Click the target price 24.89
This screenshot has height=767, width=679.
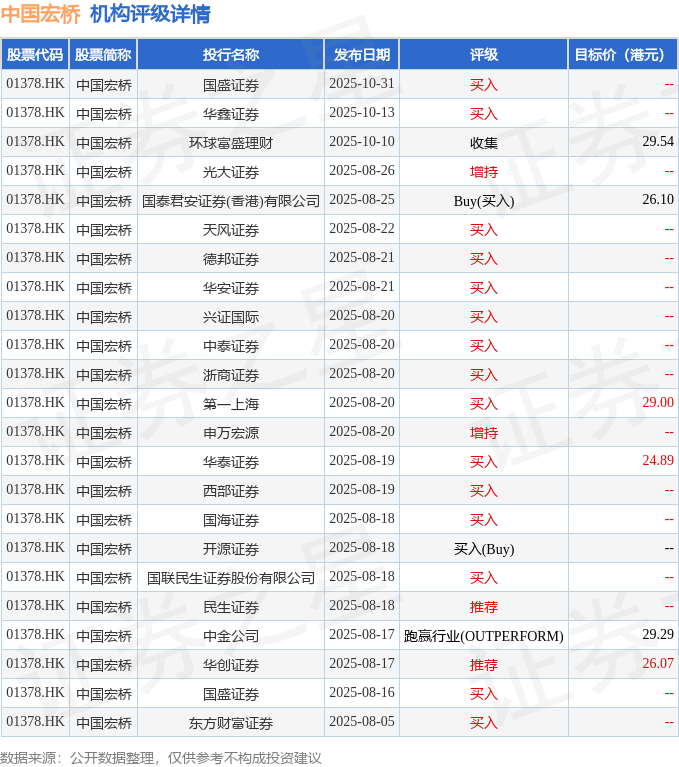pyautogui.click(x=658, y=460)
